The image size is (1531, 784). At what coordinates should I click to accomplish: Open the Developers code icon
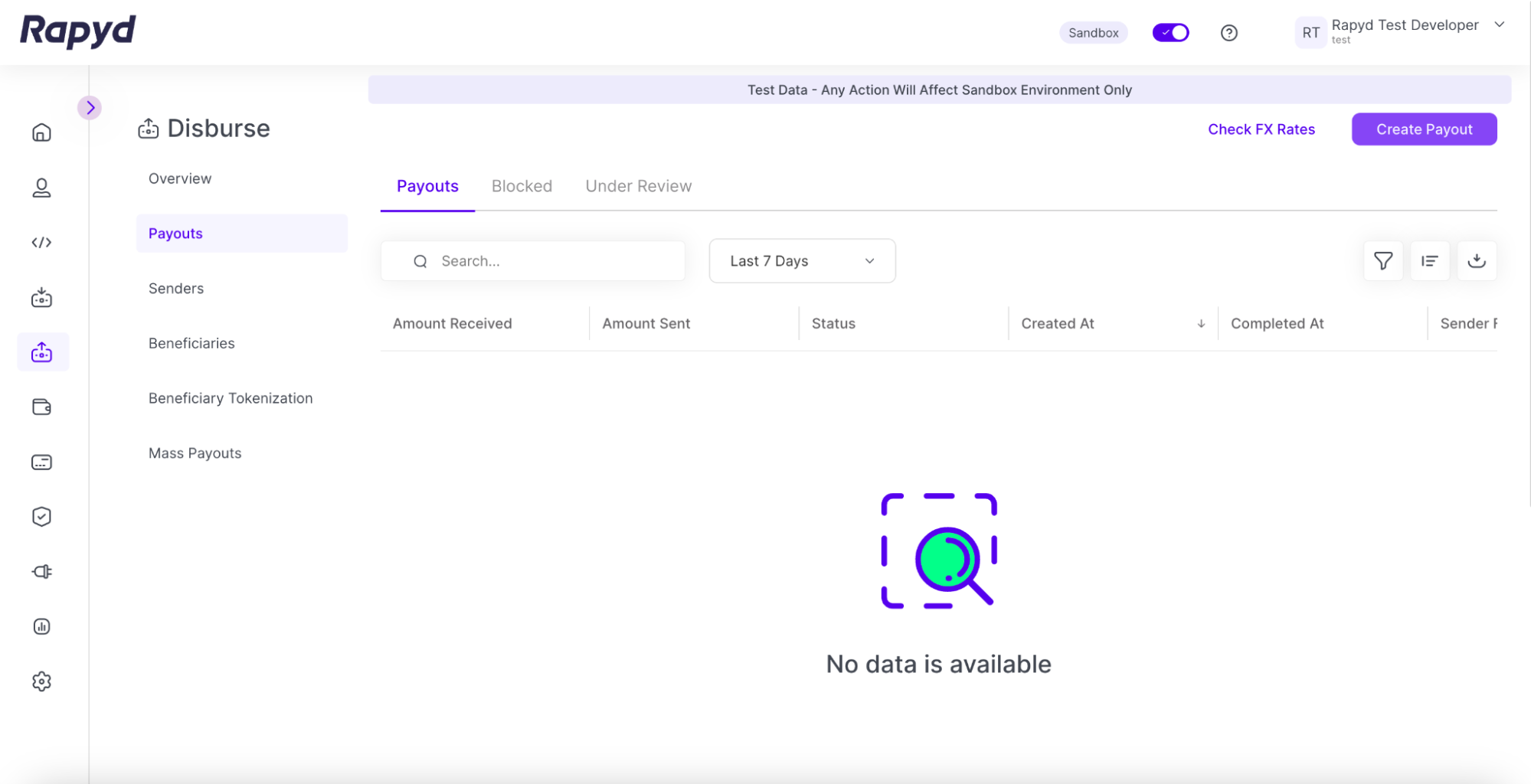42,243
